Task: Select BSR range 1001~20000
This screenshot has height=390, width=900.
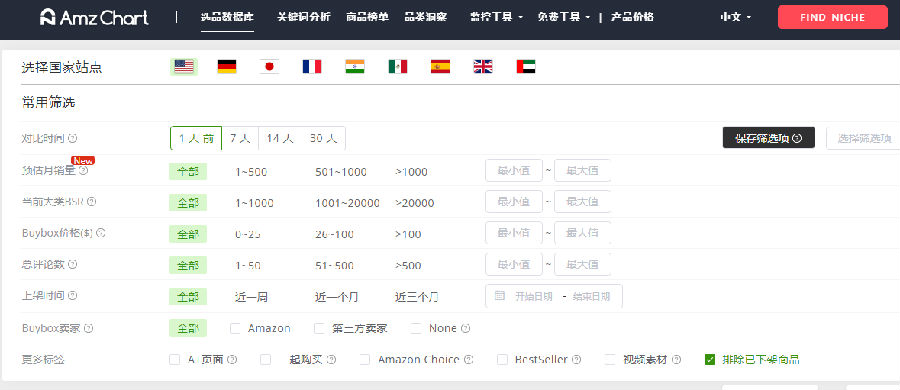Action: 347,203
